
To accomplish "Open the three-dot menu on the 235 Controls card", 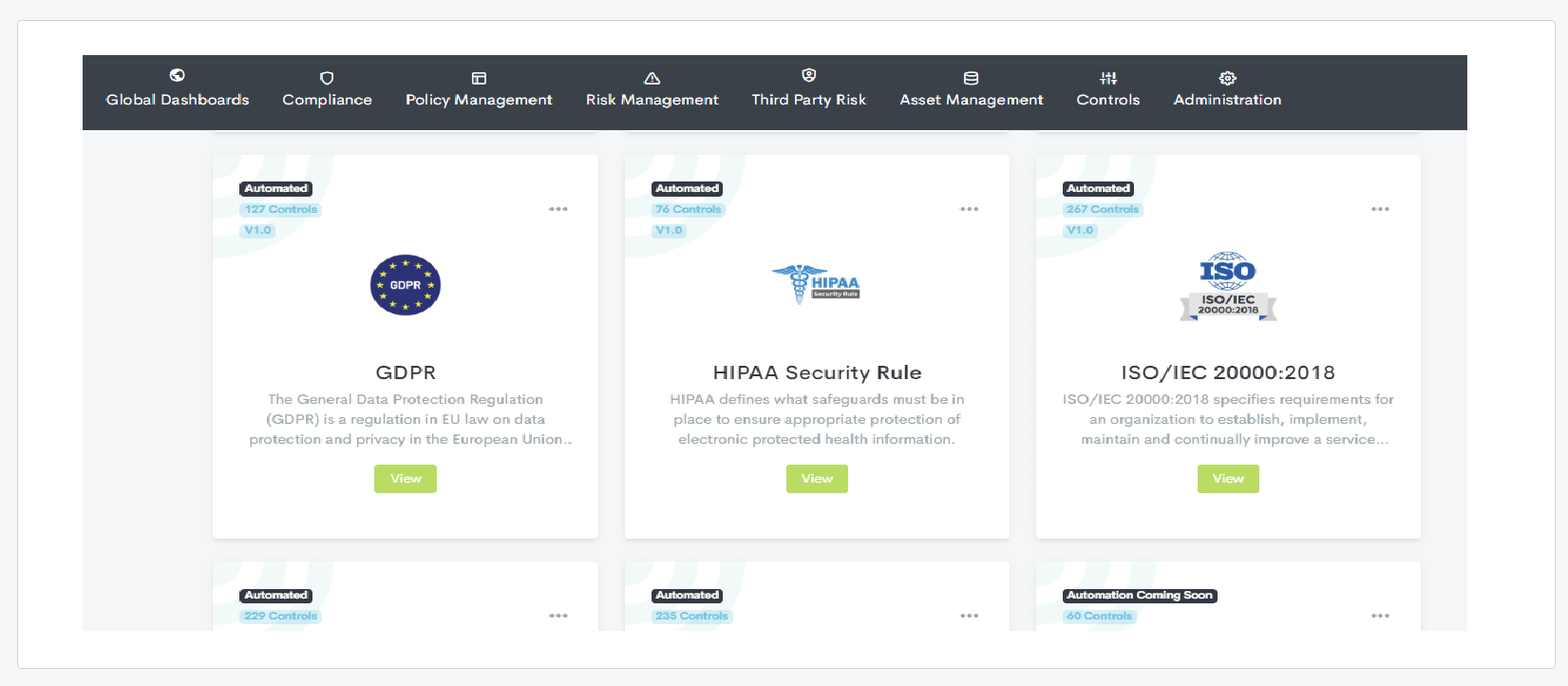I will point(969,616).
